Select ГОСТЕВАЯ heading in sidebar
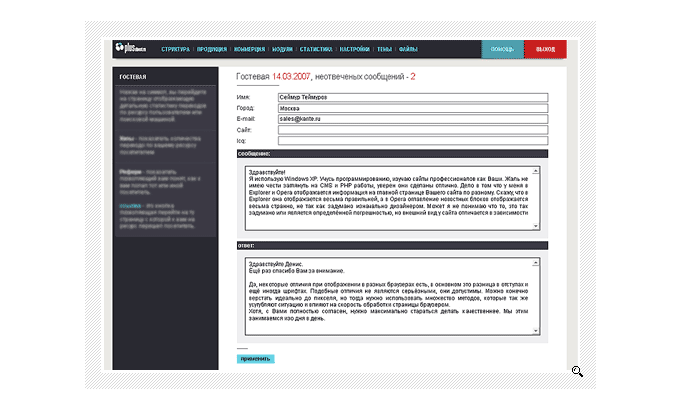This screenshot has width=676, height=410. click(133, 77)
